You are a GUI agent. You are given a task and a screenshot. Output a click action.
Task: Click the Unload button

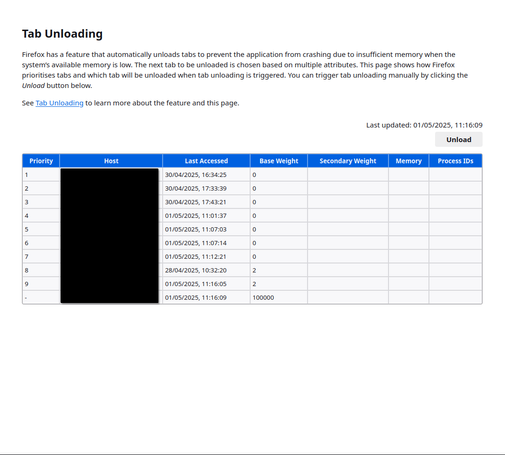click(458, 139)
